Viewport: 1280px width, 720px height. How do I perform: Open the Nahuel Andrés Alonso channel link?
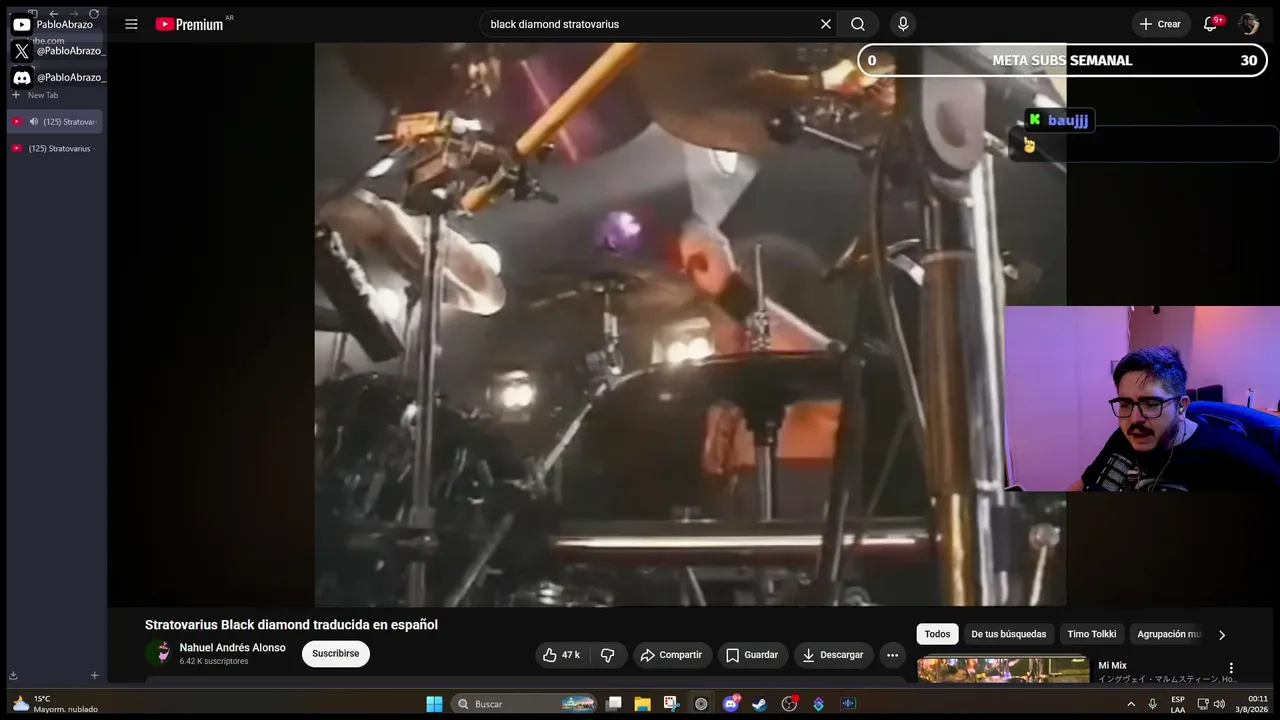(x=232, y=648)
